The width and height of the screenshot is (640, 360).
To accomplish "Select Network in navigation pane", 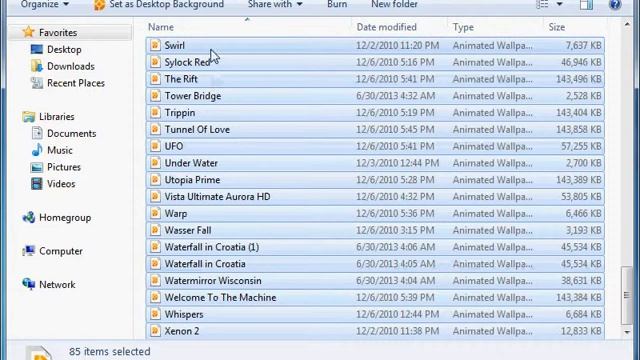I will click(57, 284).
